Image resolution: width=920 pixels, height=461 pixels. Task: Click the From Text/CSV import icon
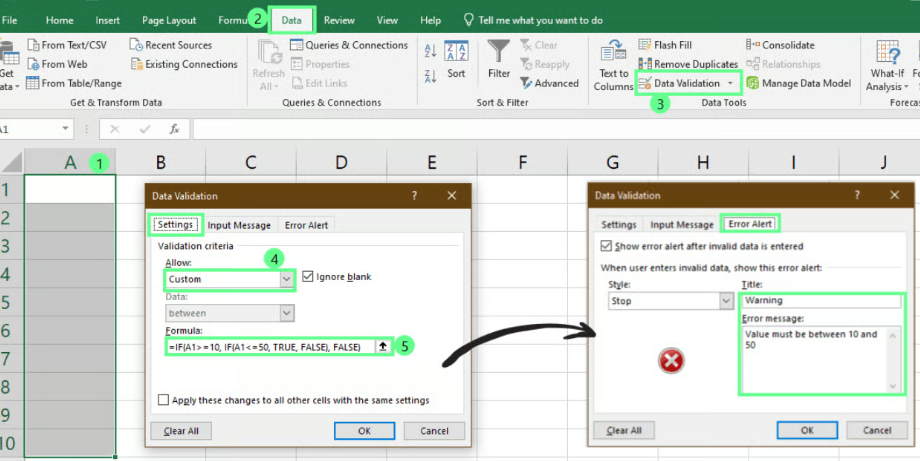(x=32, y=45)
